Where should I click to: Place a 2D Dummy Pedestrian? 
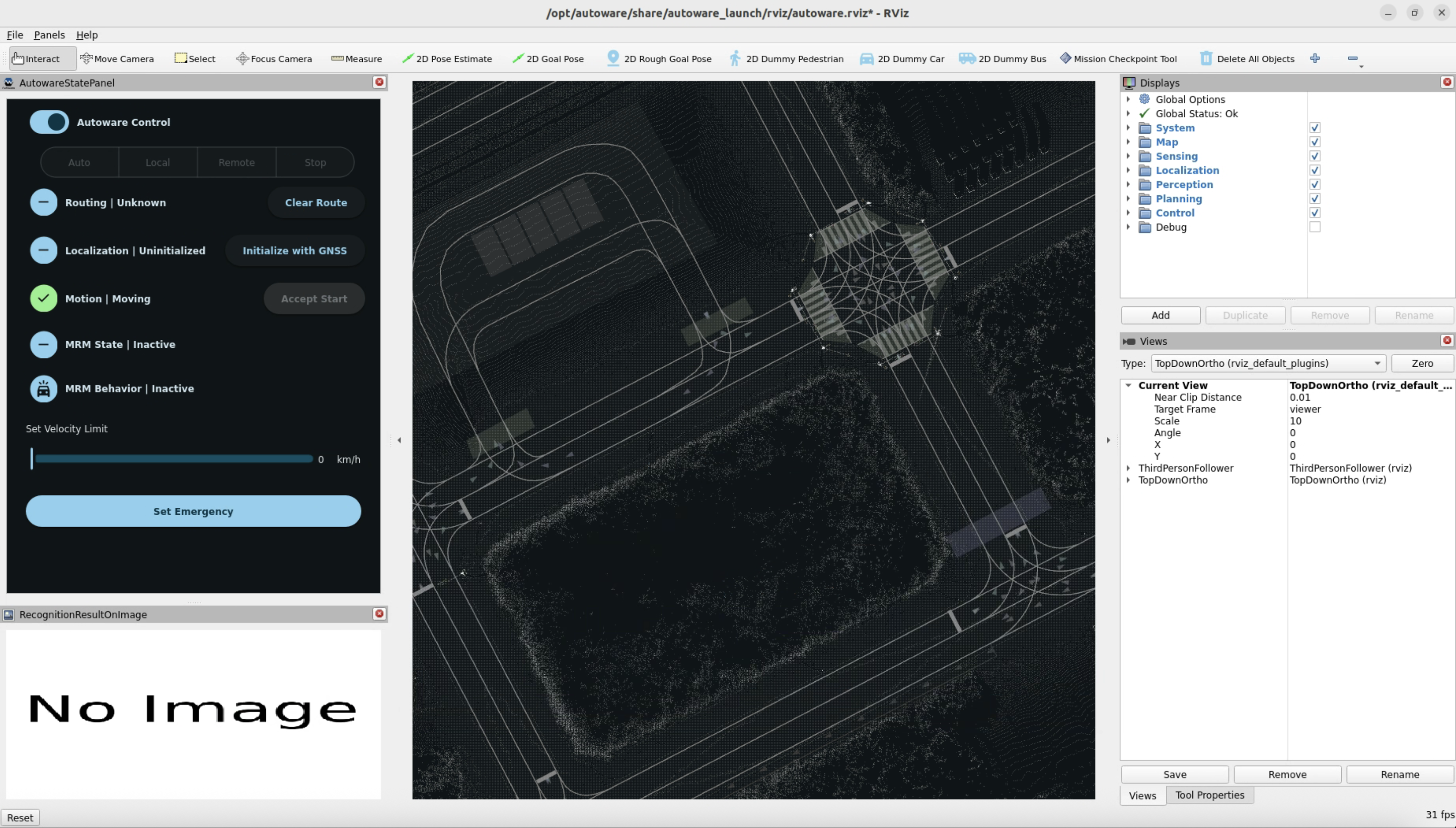tap(787, 59)
